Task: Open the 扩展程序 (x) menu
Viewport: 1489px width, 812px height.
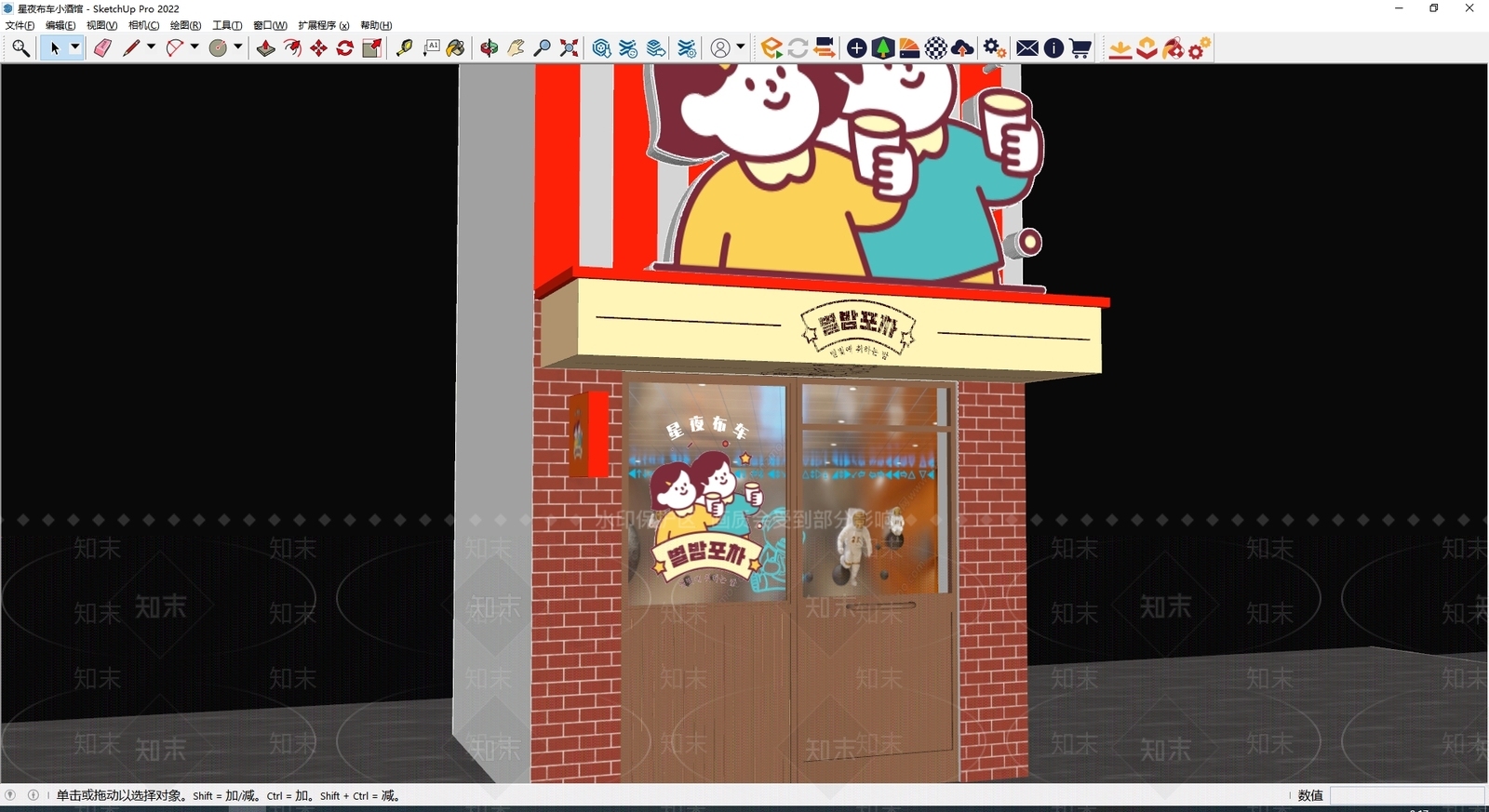Action: tap(323, 25)
